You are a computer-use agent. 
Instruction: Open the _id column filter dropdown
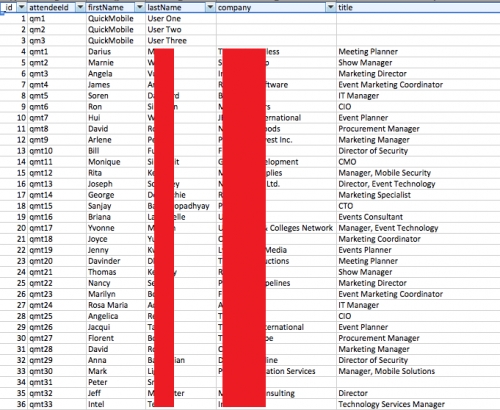22,7
